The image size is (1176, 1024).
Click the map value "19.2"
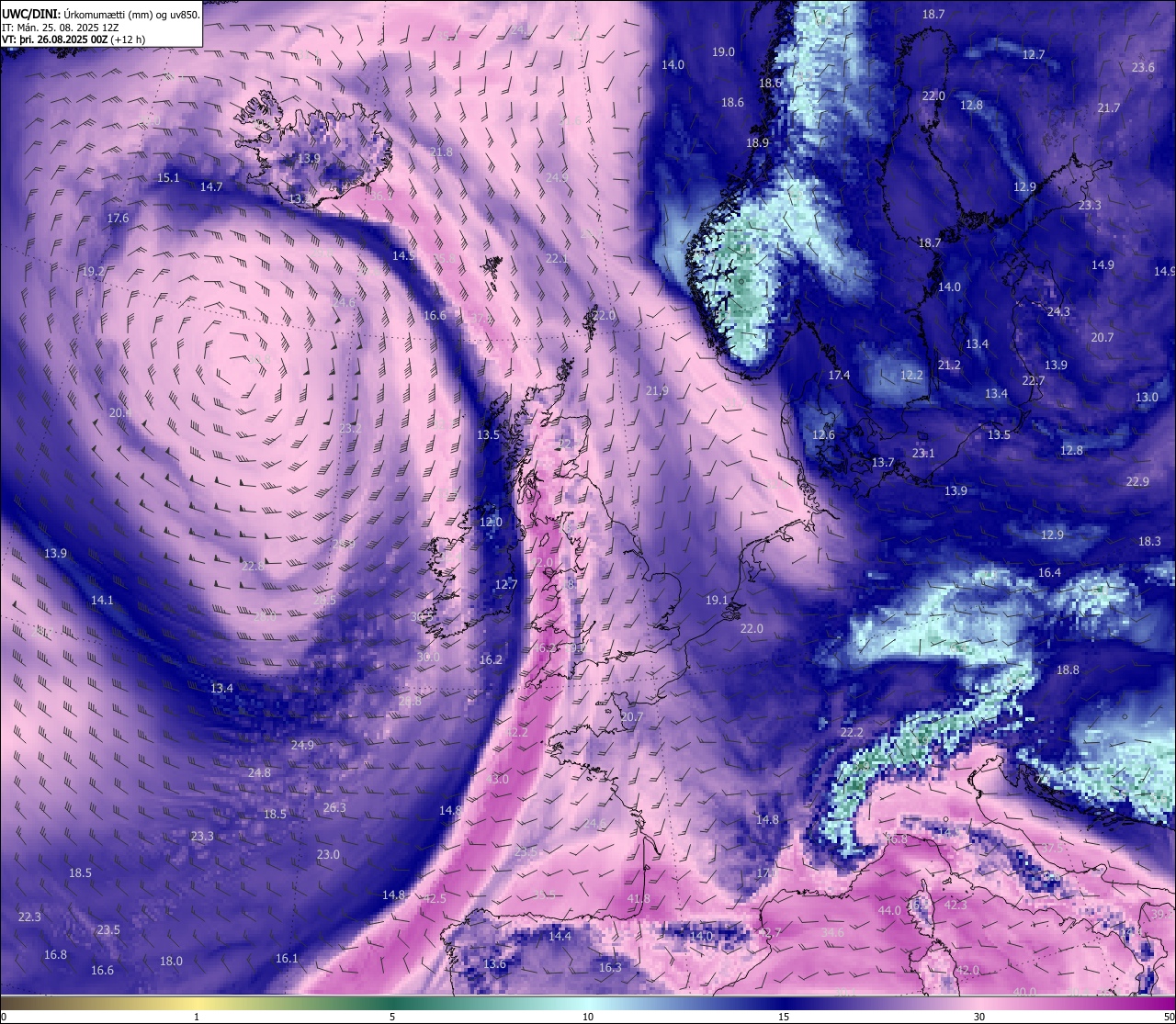tap(93, 272)
